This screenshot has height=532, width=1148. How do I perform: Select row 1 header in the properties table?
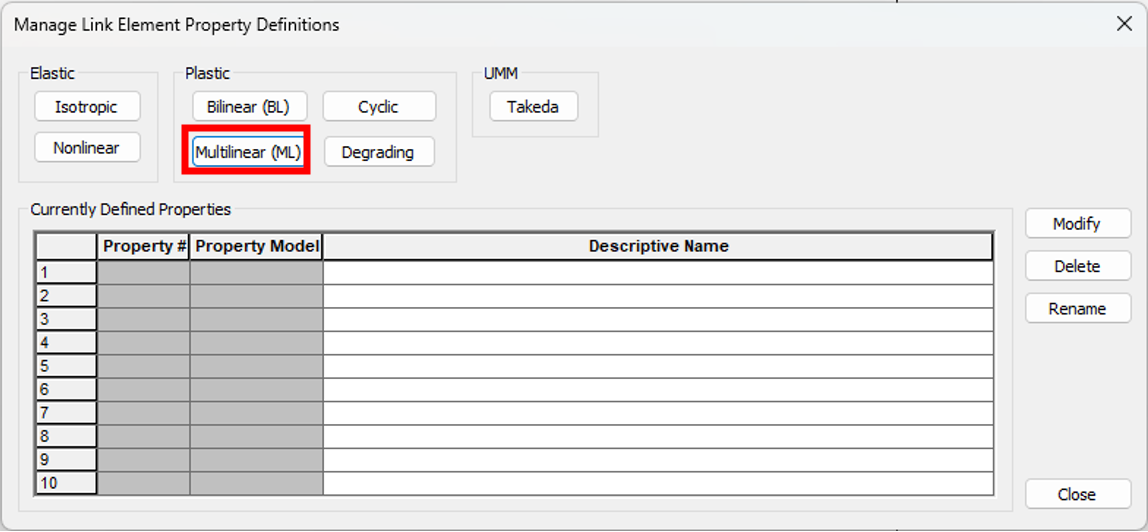(67, 273)
